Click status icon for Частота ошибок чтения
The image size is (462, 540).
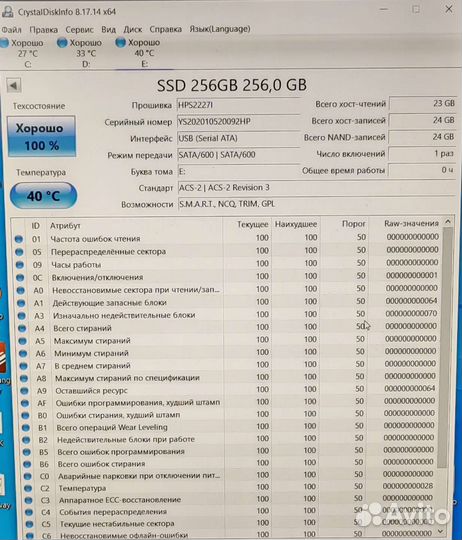coord(19,239)
